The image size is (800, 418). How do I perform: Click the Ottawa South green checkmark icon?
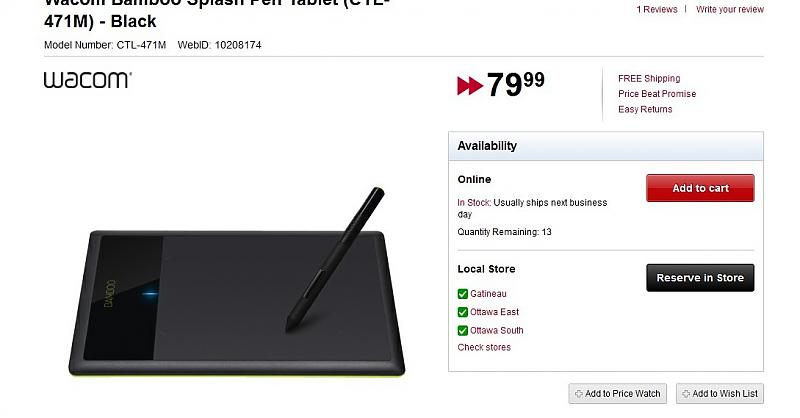(463, 331)
